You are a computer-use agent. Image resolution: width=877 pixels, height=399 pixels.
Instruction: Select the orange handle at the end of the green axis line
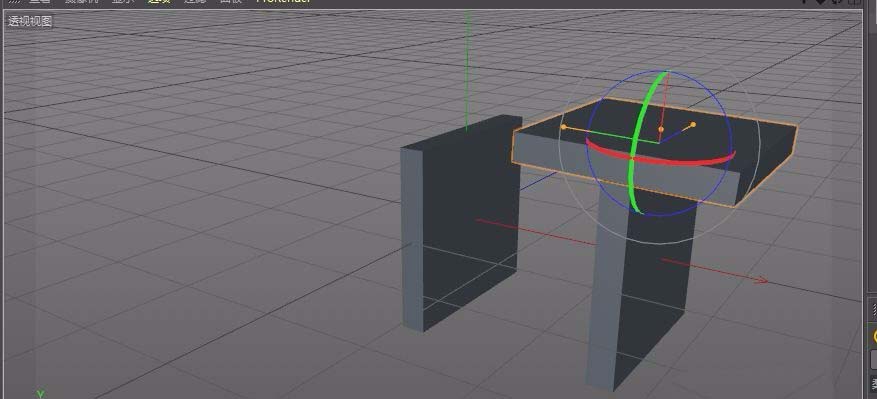coord(564,127)
